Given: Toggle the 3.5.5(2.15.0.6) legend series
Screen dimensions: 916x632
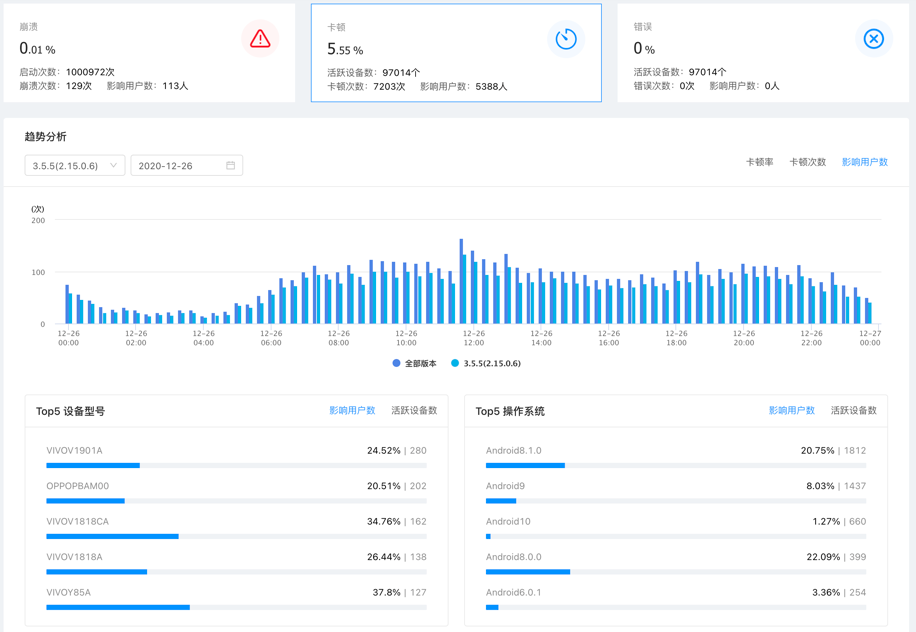Looking at the screenshot, I should click(x=486, y=364).
